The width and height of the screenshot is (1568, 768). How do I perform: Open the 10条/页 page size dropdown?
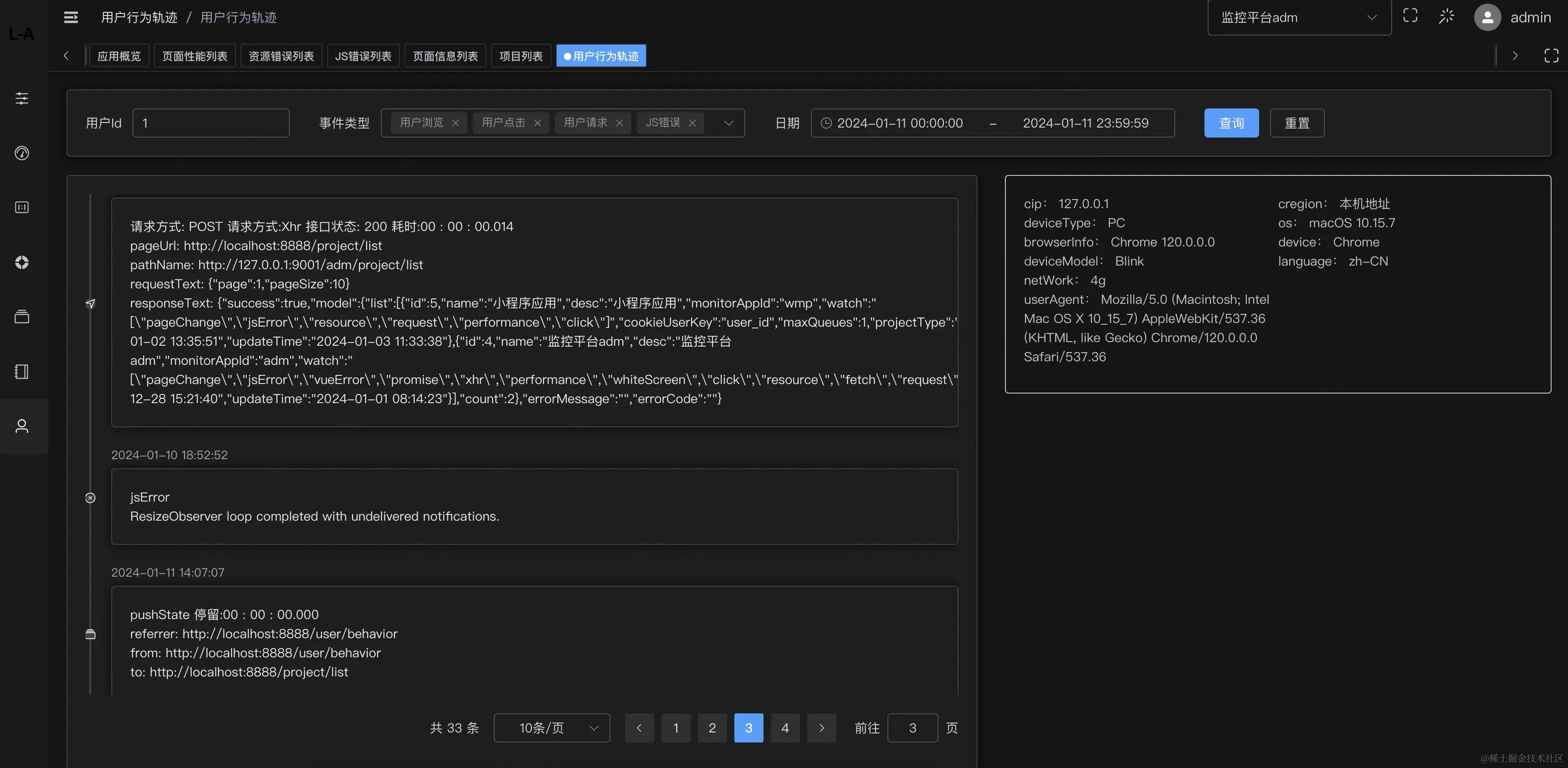click(552, 728)
